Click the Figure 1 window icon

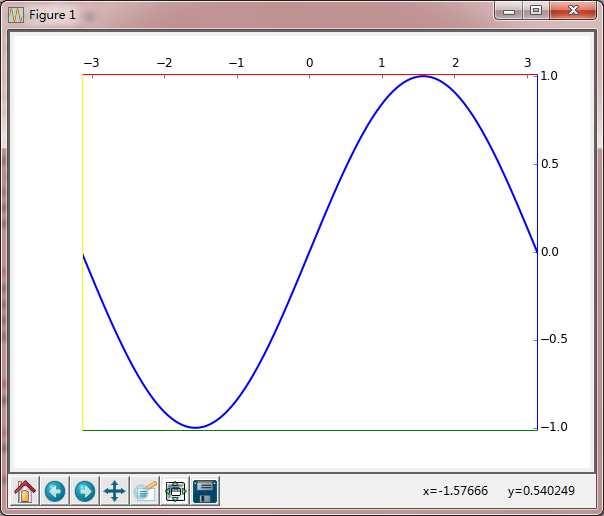16,15
